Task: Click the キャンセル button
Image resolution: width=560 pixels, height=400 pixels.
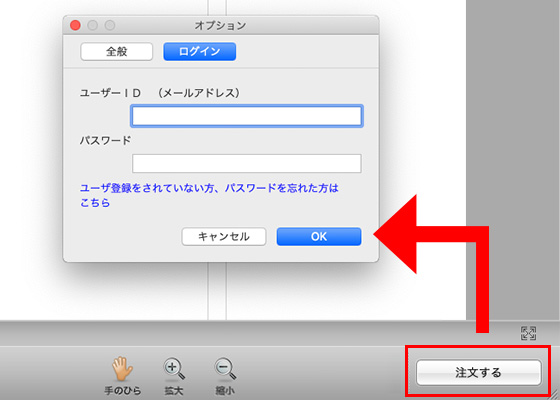Action: tap(224, 236)
